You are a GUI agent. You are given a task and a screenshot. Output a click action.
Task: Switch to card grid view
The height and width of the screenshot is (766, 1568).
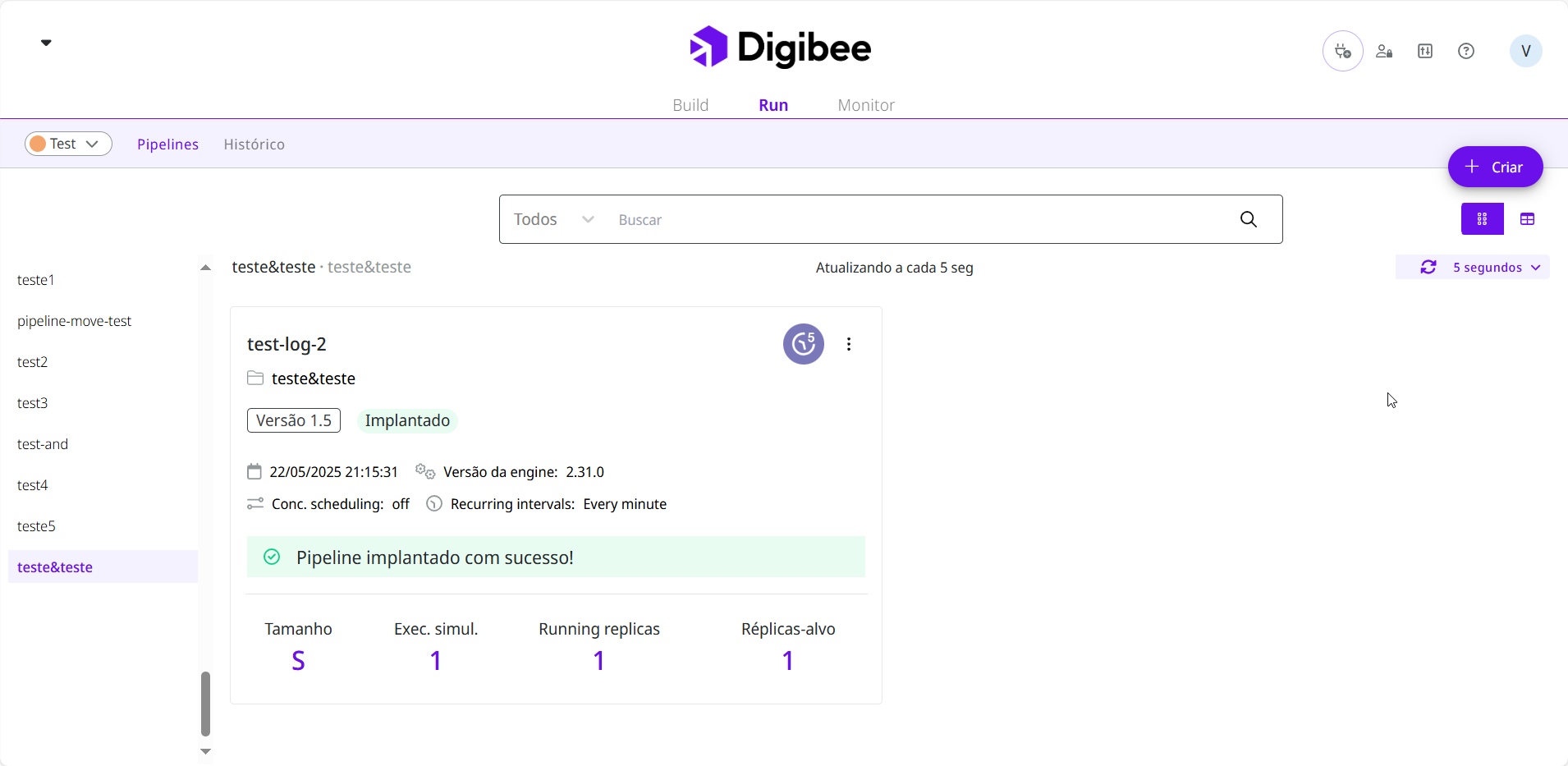pos(1483,219)
